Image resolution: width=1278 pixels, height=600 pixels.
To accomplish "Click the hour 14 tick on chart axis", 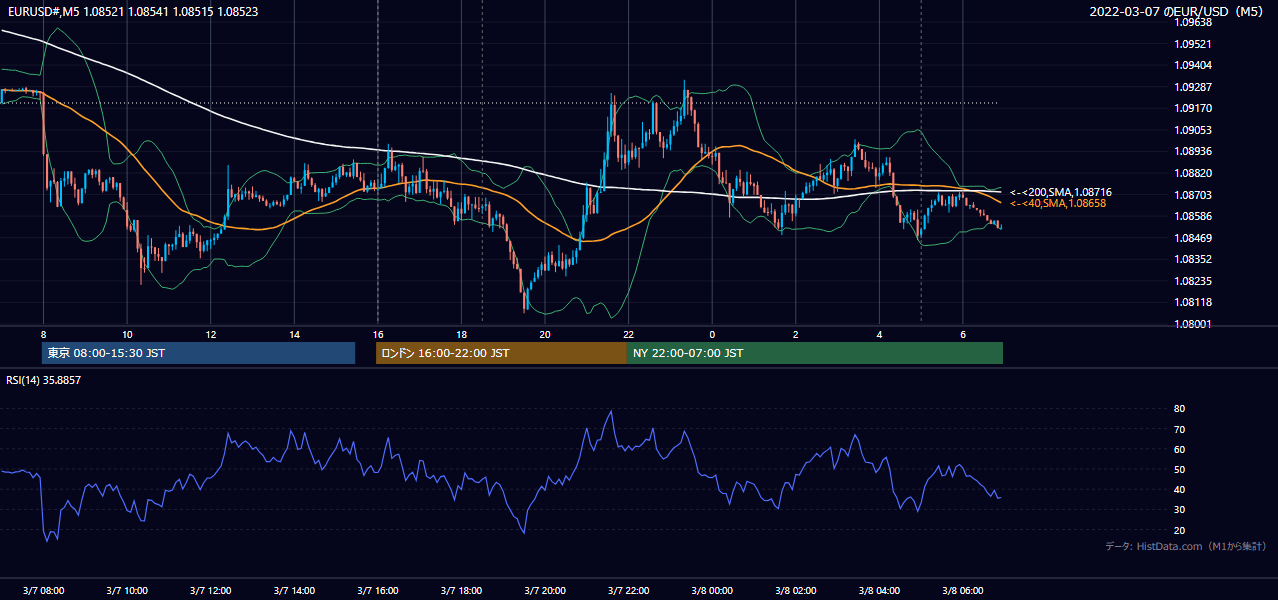I will [x=294, y=334].
